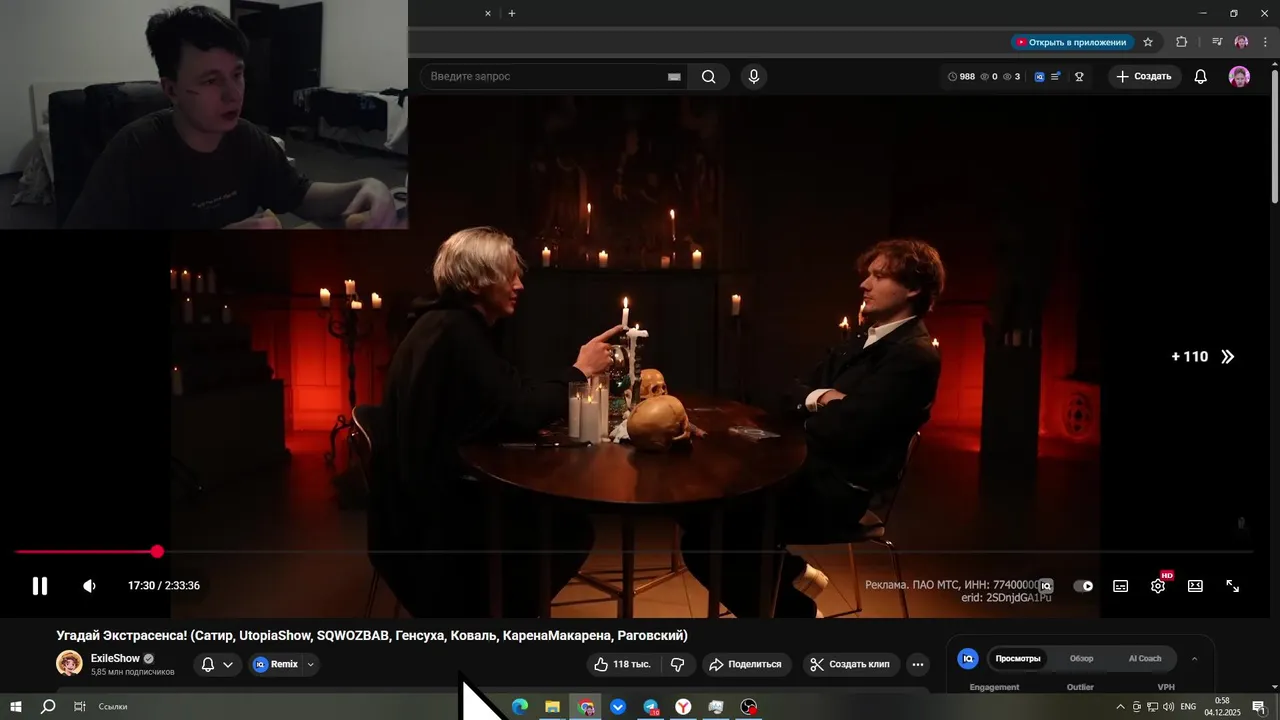This screenshot has height=720, width=1280.
Task: Toggle the autoplay switch in player
Action: pyautogui.click(x=1083, y=586)
